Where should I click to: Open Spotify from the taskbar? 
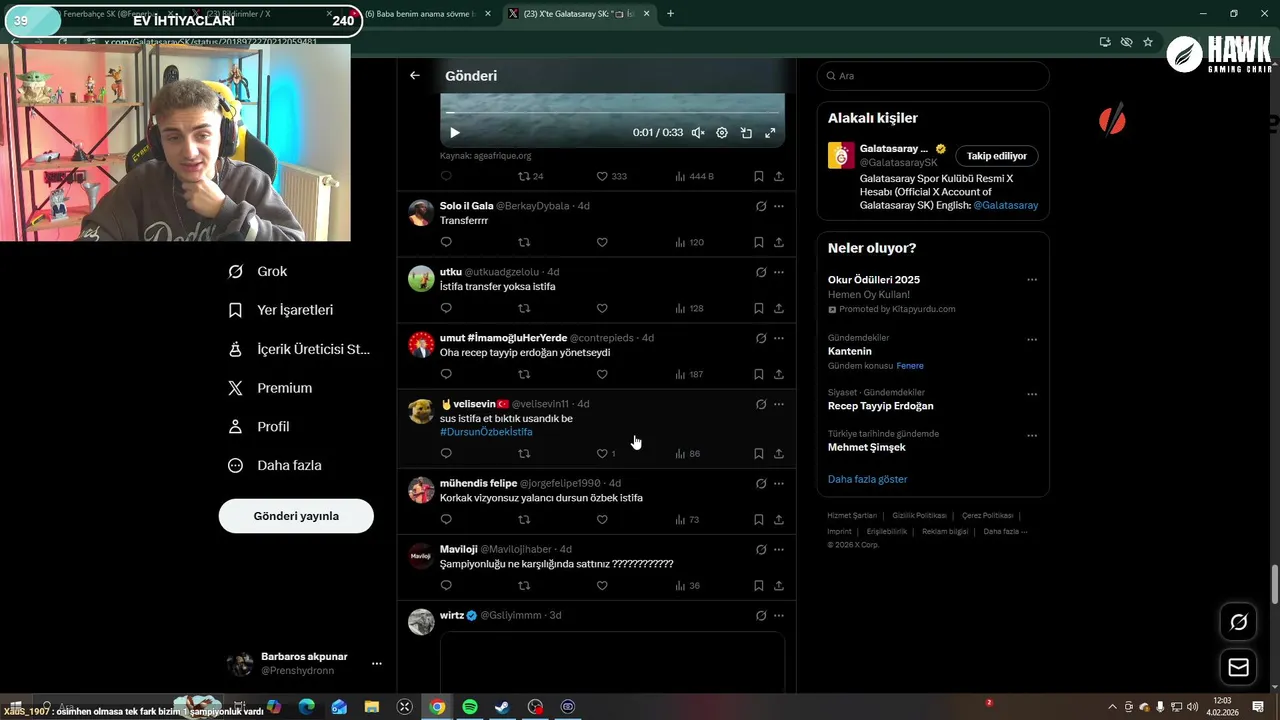pyautogui.click(x=470, y=707)
